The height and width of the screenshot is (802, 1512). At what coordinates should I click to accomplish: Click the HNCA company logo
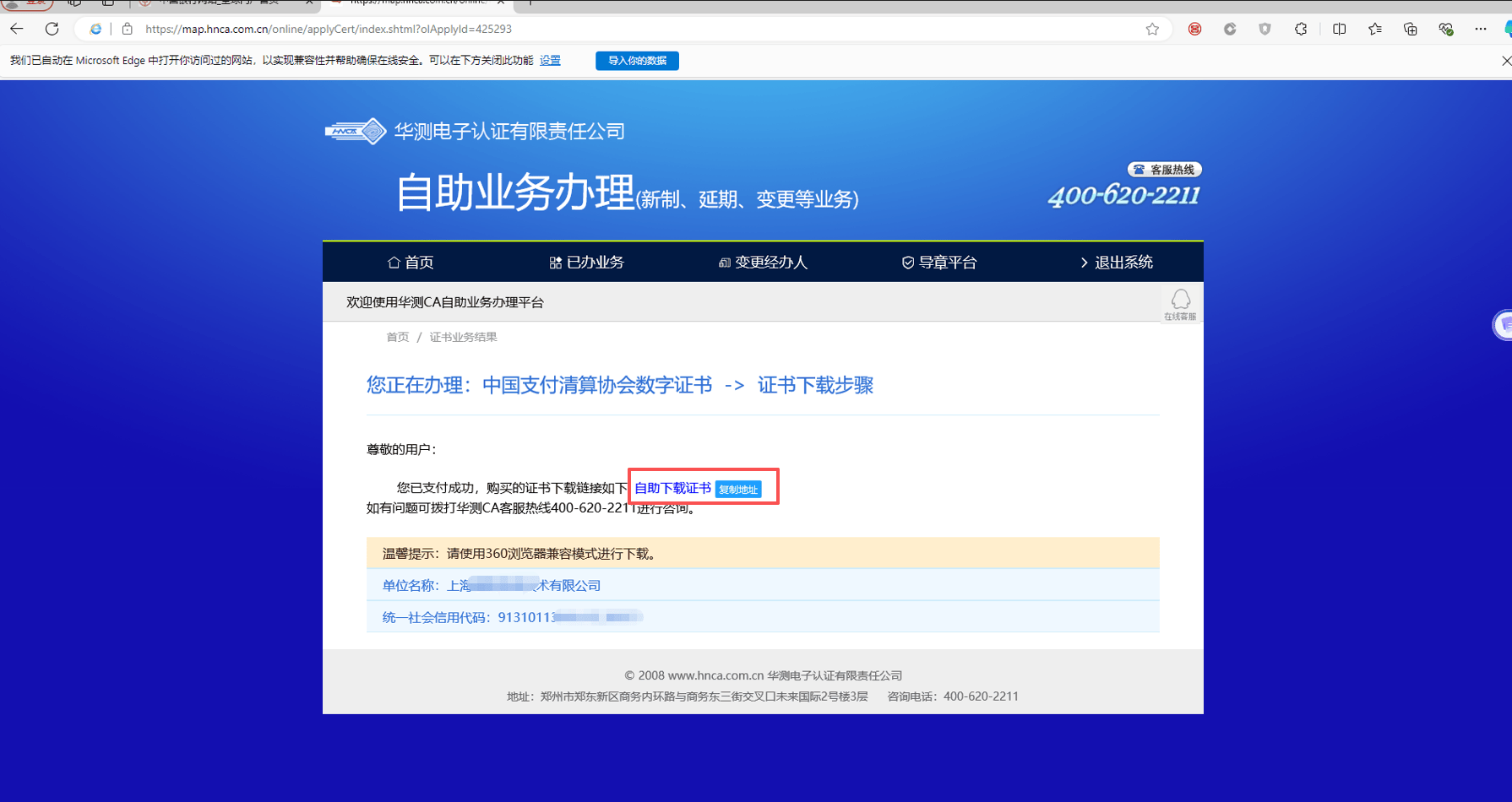pyautogui.click(x=356, y=131)
